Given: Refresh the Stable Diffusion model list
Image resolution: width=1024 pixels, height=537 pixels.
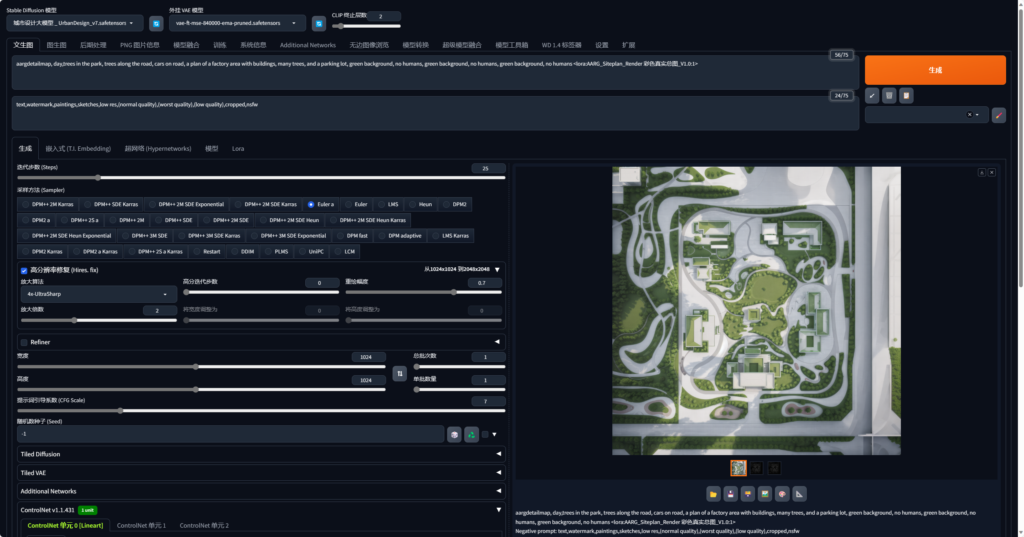Looking at the screenshot, I should click(156, 23).
